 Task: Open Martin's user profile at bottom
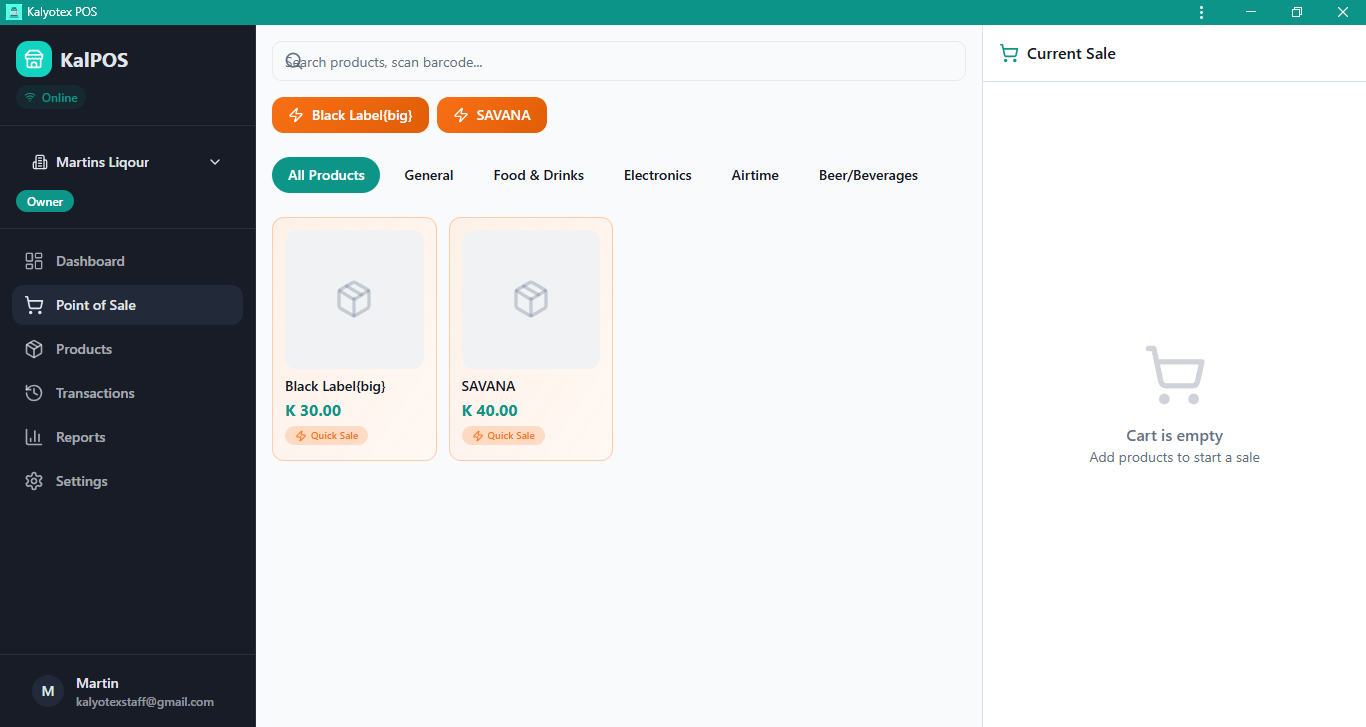click(x=127, y=691)
